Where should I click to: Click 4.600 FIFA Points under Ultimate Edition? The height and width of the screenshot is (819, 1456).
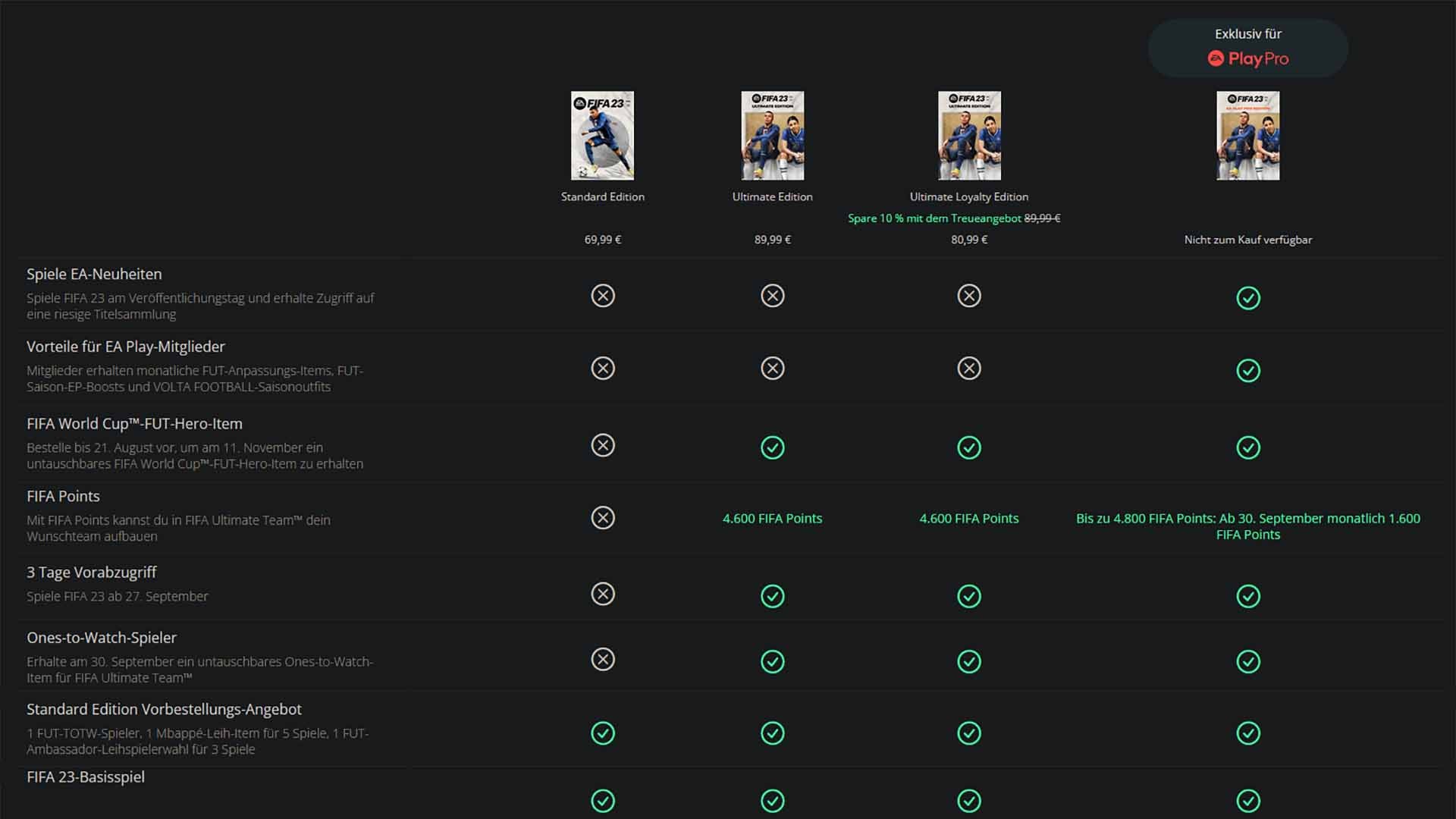[x=773, y=519]
